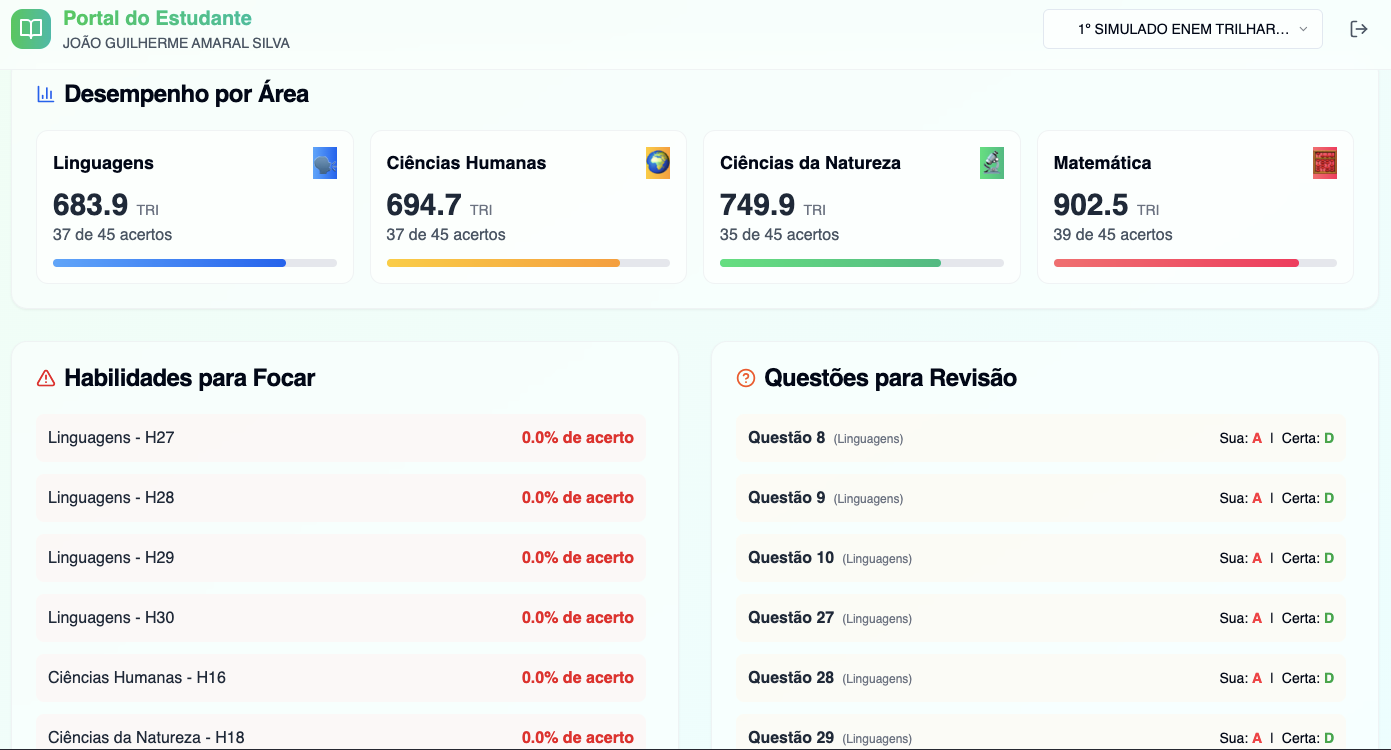This screenshot has width=1391, height=750.
Task: Select the Linguagens - H27 skill row
Action: point(340,438)
